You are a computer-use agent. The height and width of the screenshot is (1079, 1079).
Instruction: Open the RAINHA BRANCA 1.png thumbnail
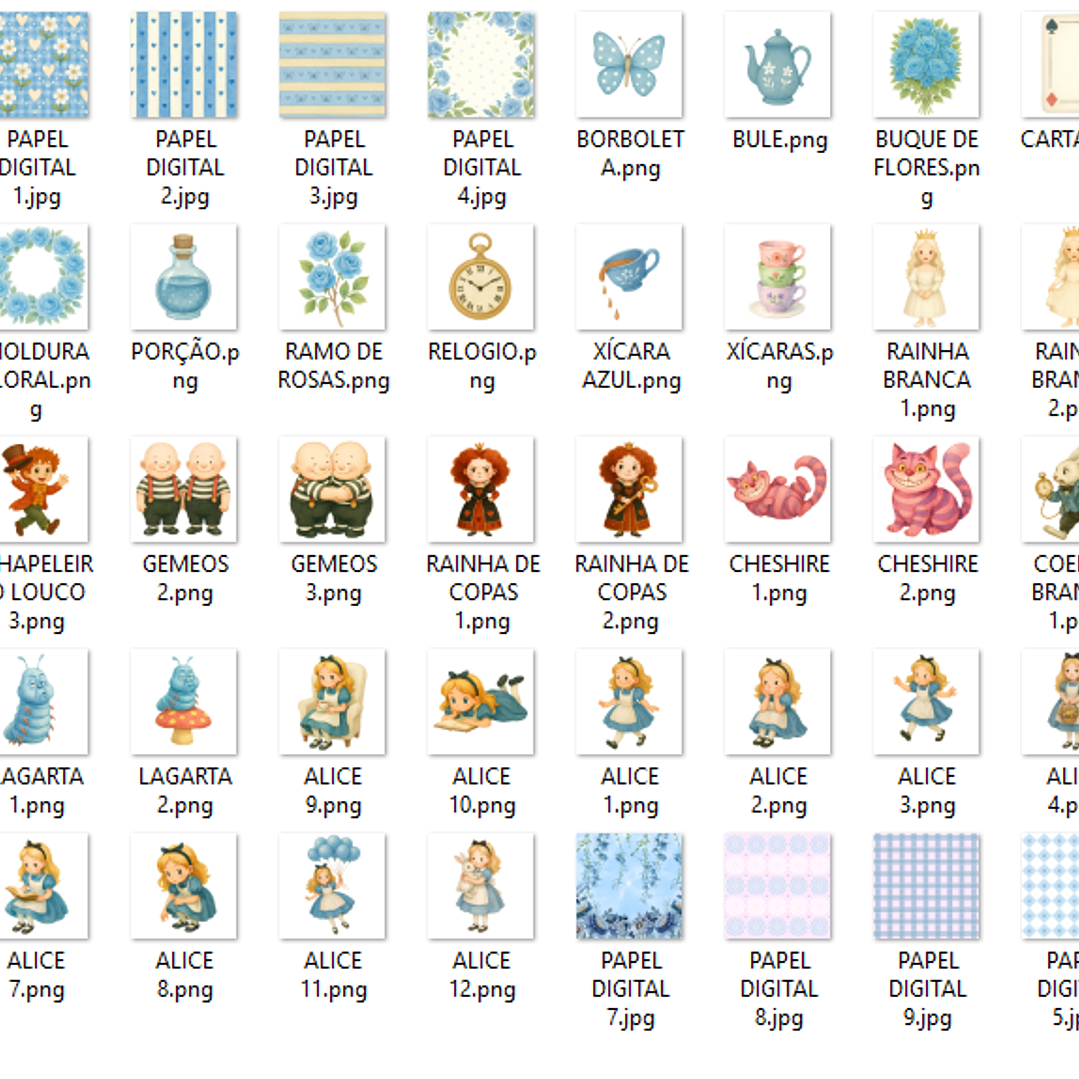926,277
